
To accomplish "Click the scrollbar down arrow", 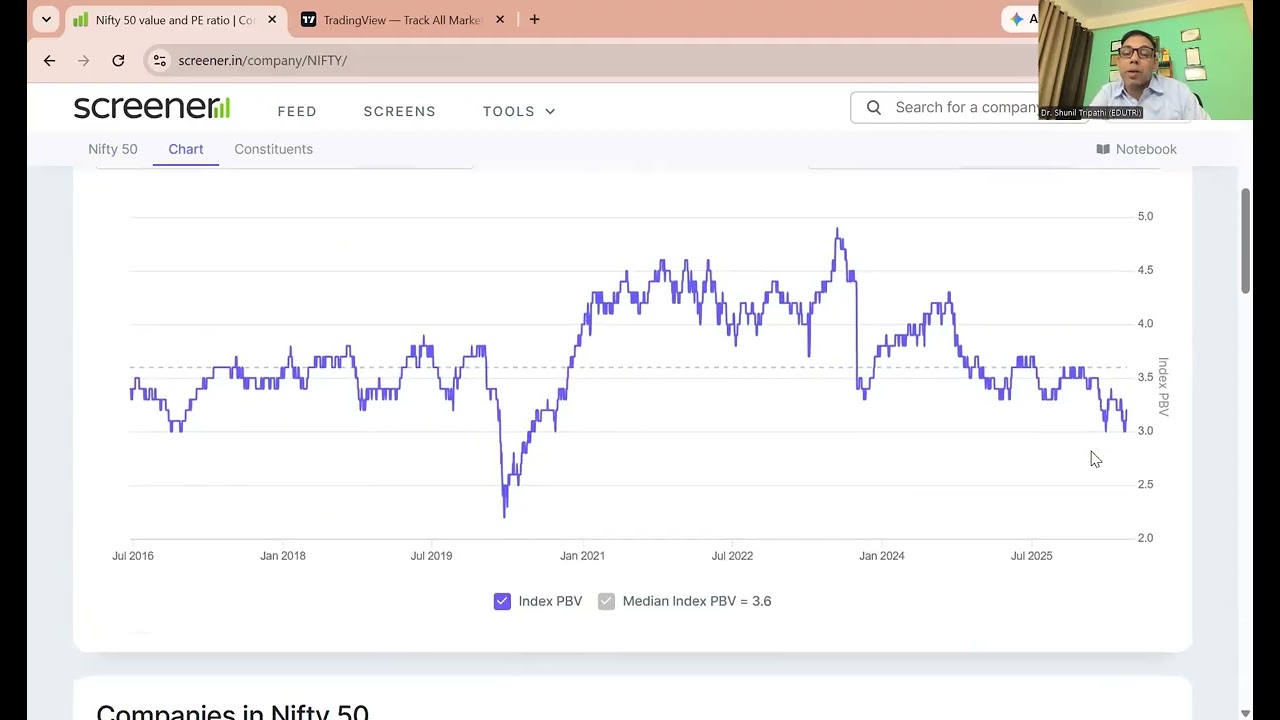I will point(1246,713).
